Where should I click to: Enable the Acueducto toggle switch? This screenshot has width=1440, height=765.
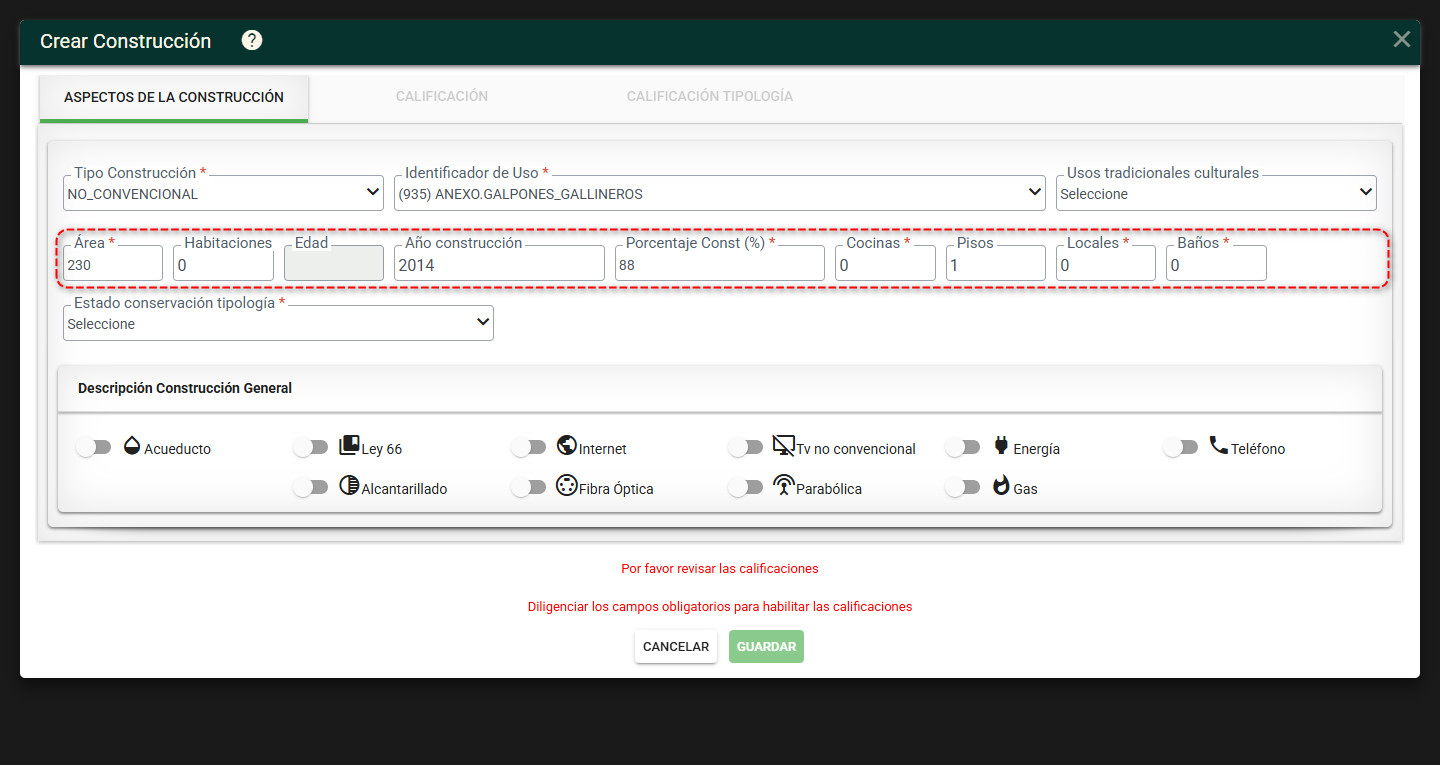[93, 448]
